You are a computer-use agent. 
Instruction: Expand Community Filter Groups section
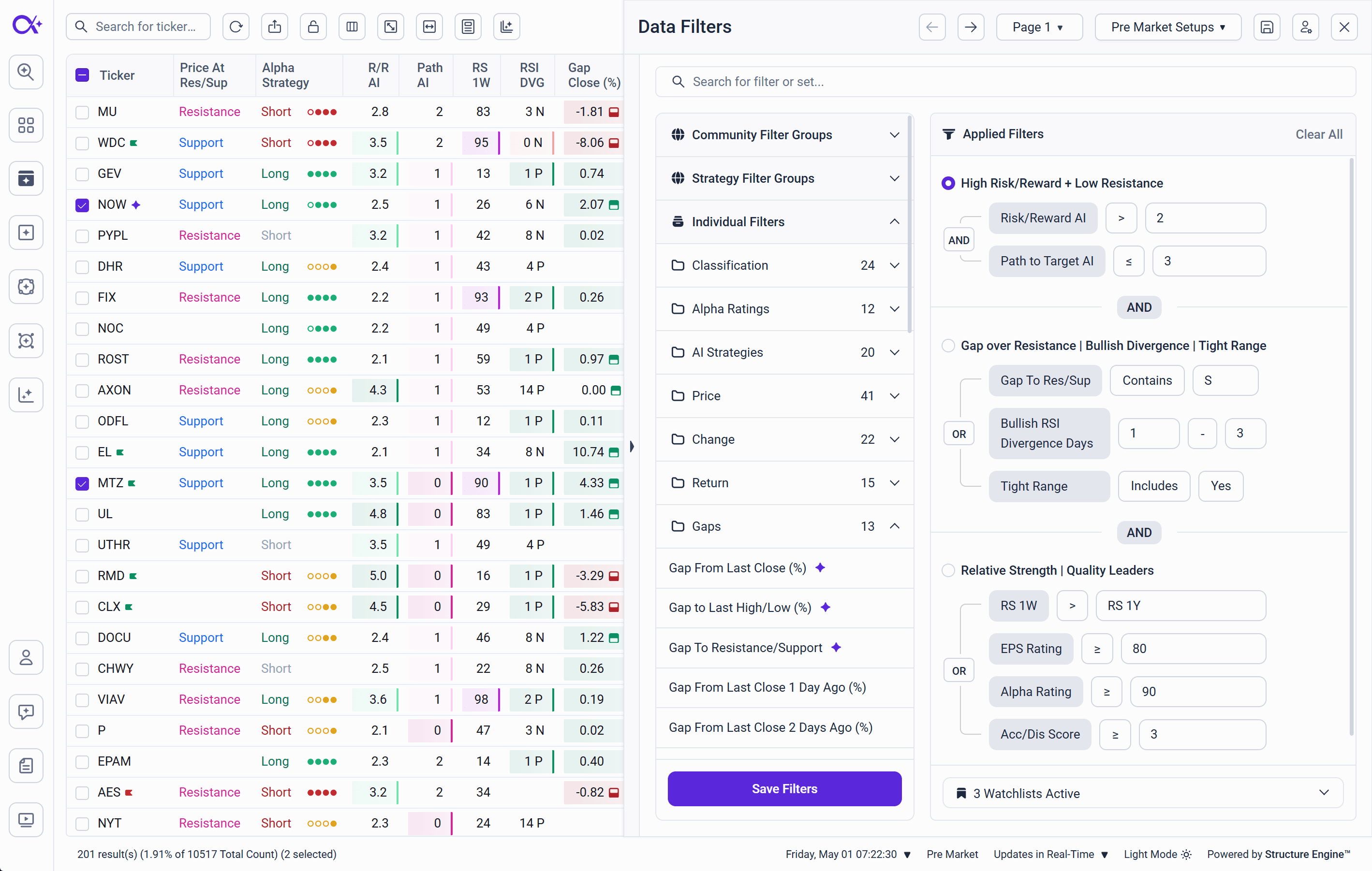[x=784, y=135]
